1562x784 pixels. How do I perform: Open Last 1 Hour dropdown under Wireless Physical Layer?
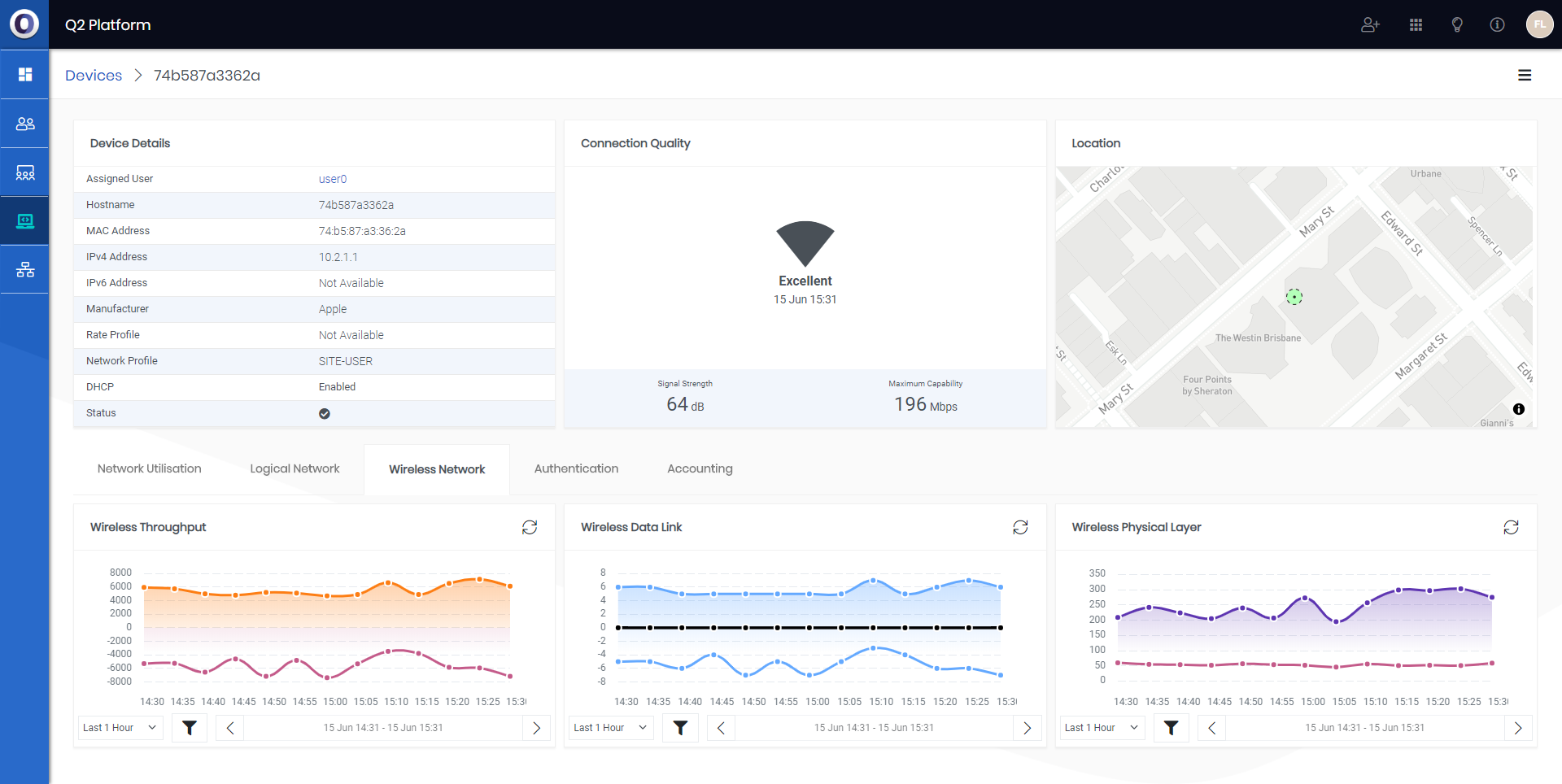(x=1102, y=728)
